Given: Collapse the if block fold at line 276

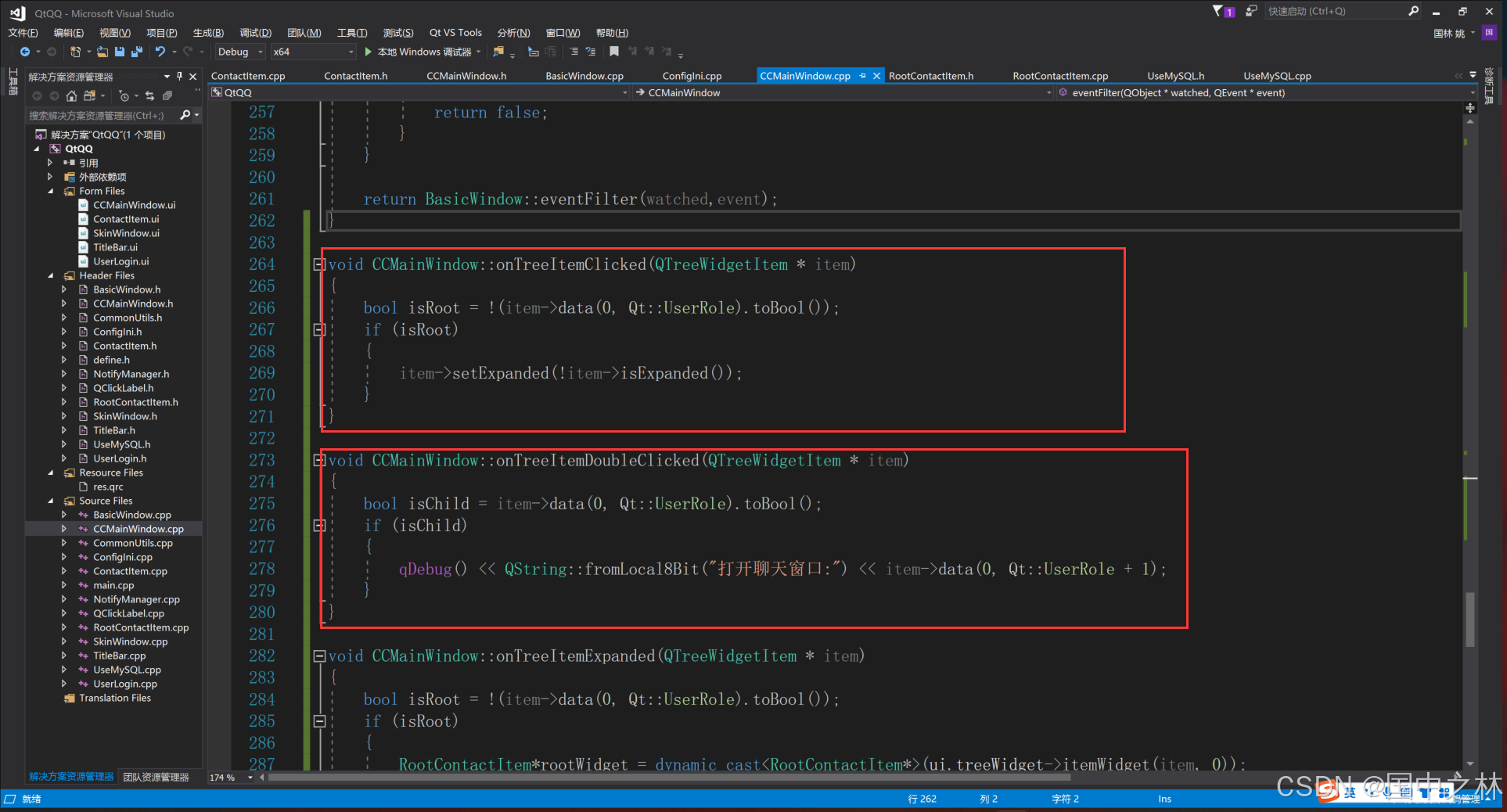Looking at the screenshot, I should coord(319,526).
